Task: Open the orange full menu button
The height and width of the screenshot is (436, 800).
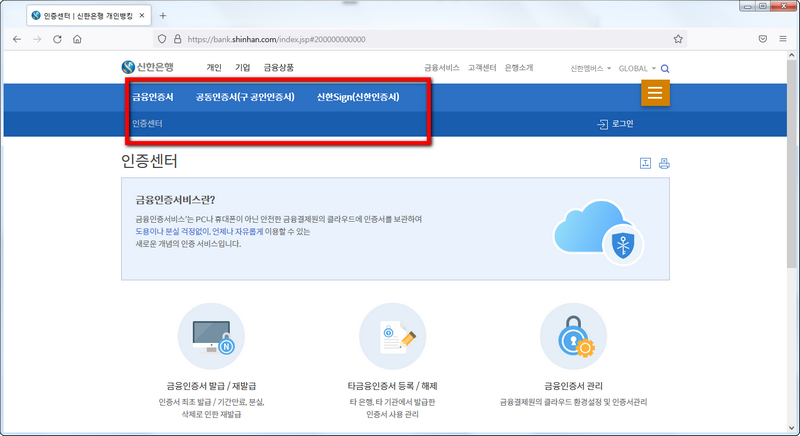Action: [655, 93]
